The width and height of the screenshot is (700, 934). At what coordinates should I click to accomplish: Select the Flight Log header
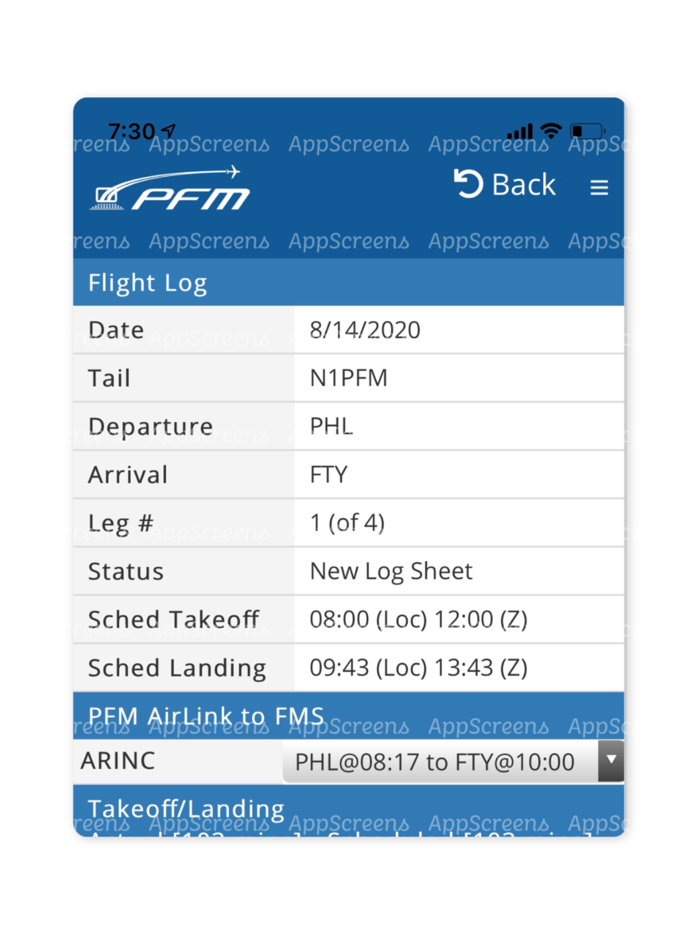click(x=147, y=283)
